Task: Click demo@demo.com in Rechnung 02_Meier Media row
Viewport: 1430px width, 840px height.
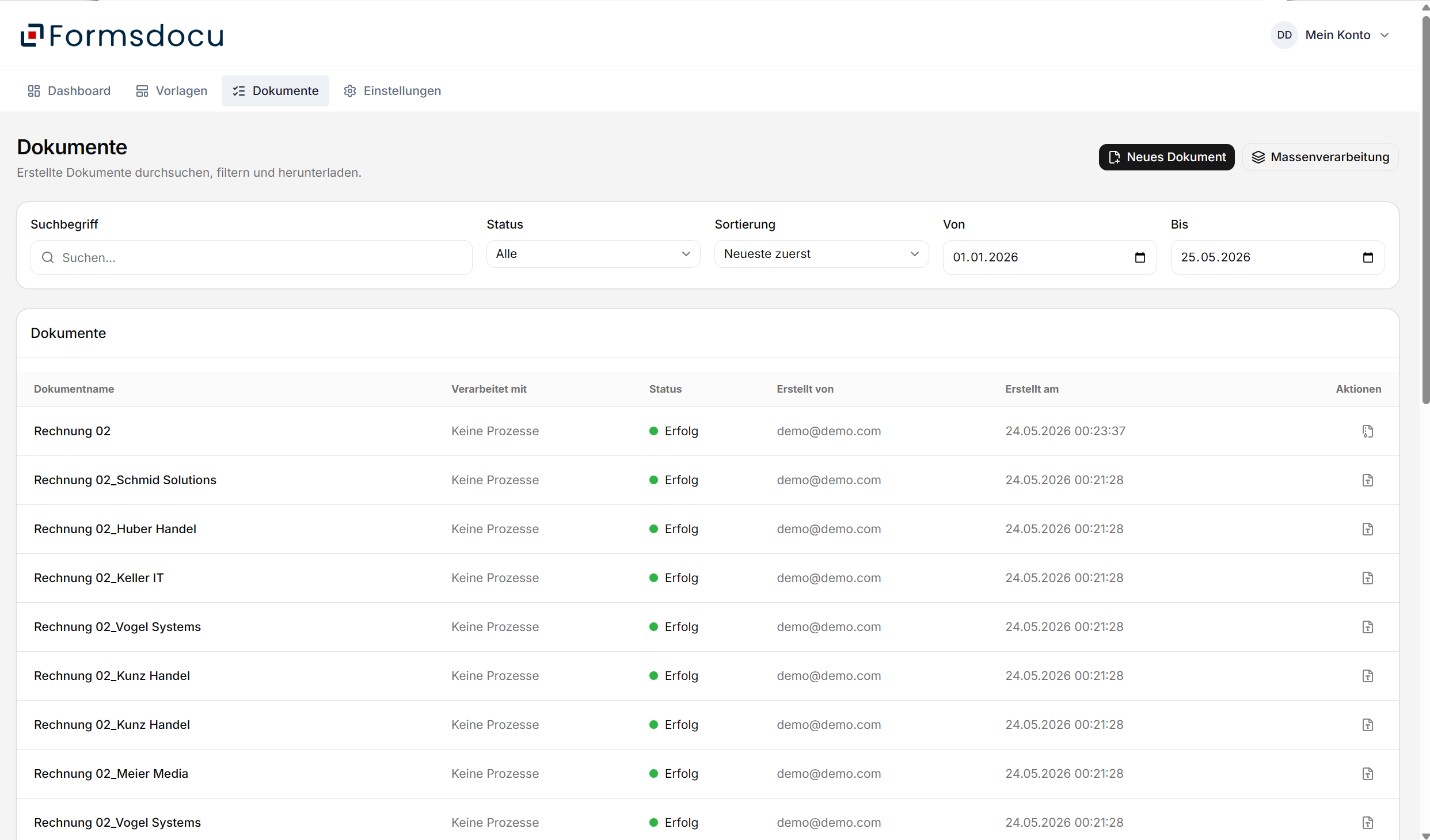Action: (x=828, y=774)
